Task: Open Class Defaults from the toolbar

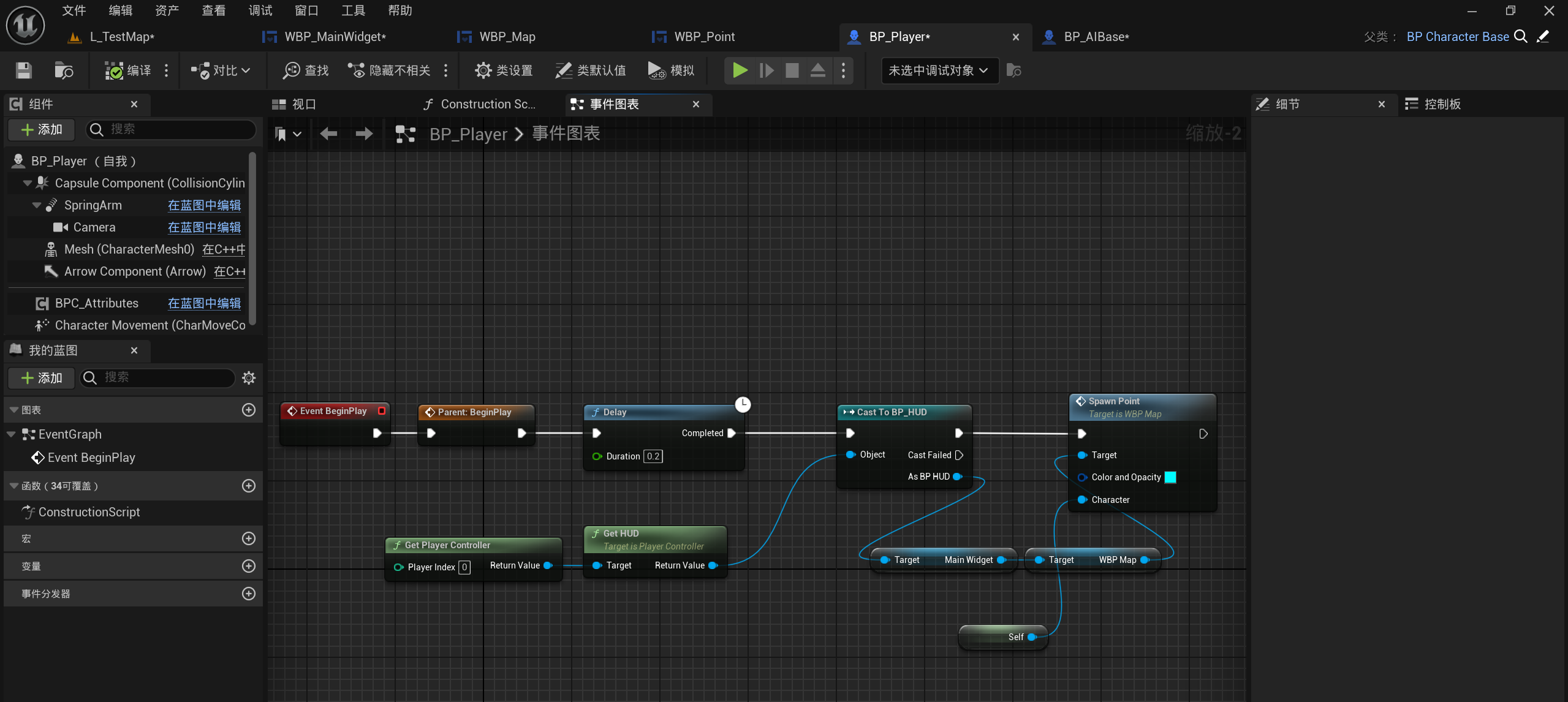Action: [590, 70]
